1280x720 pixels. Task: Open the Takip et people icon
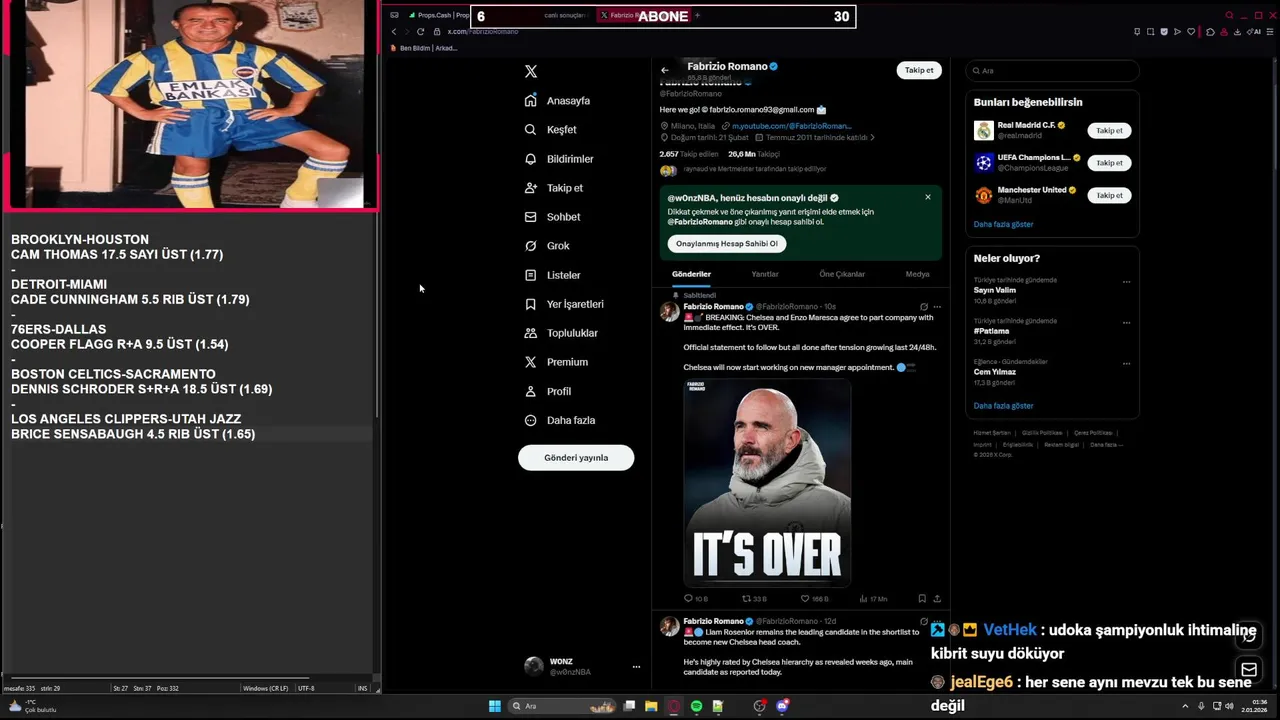[x=531, y=188]
